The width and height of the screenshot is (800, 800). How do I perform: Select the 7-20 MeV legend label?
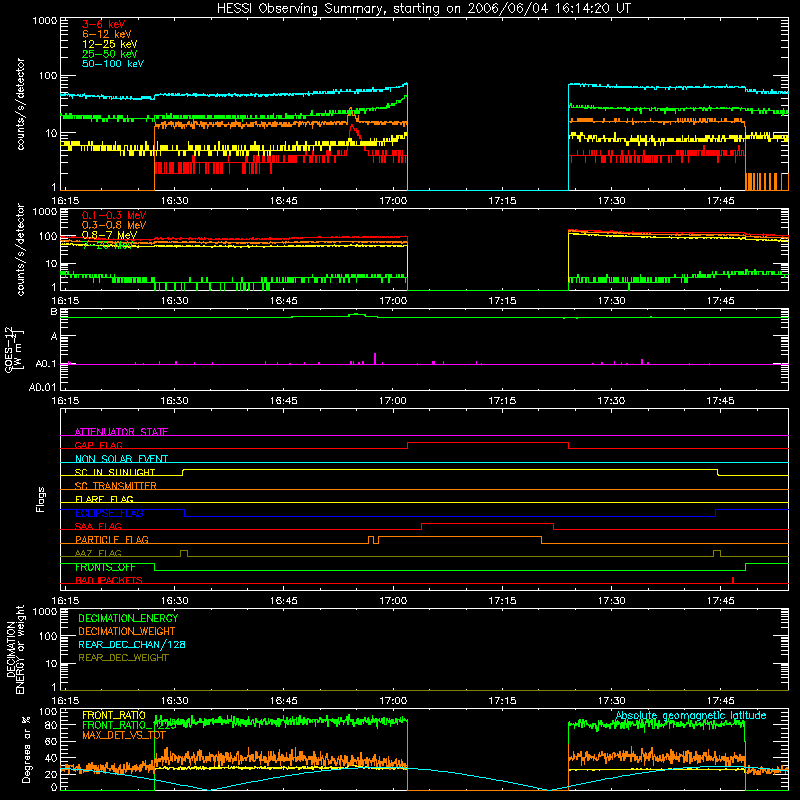pyautogui.click(x=107, y=245)
